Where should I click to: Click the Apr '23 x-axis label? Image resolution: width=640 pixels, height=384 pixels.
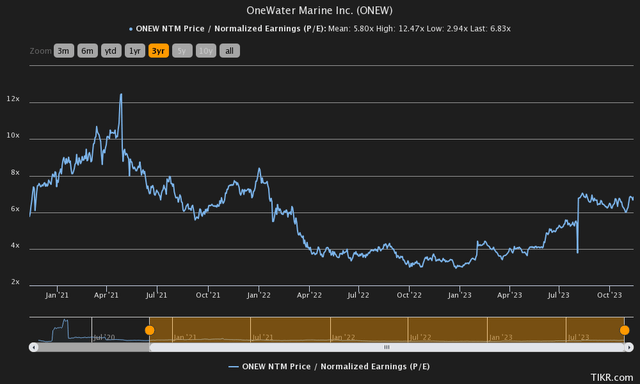point(509,295)
